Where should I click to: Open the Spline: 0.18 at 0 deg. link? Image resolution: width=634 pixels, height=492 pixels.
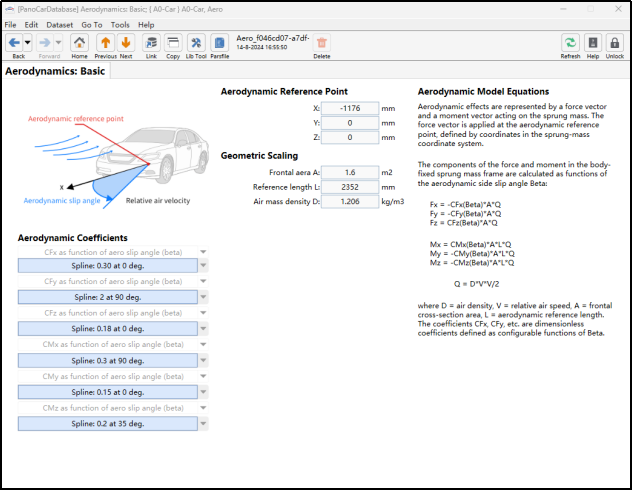point(108,329)
